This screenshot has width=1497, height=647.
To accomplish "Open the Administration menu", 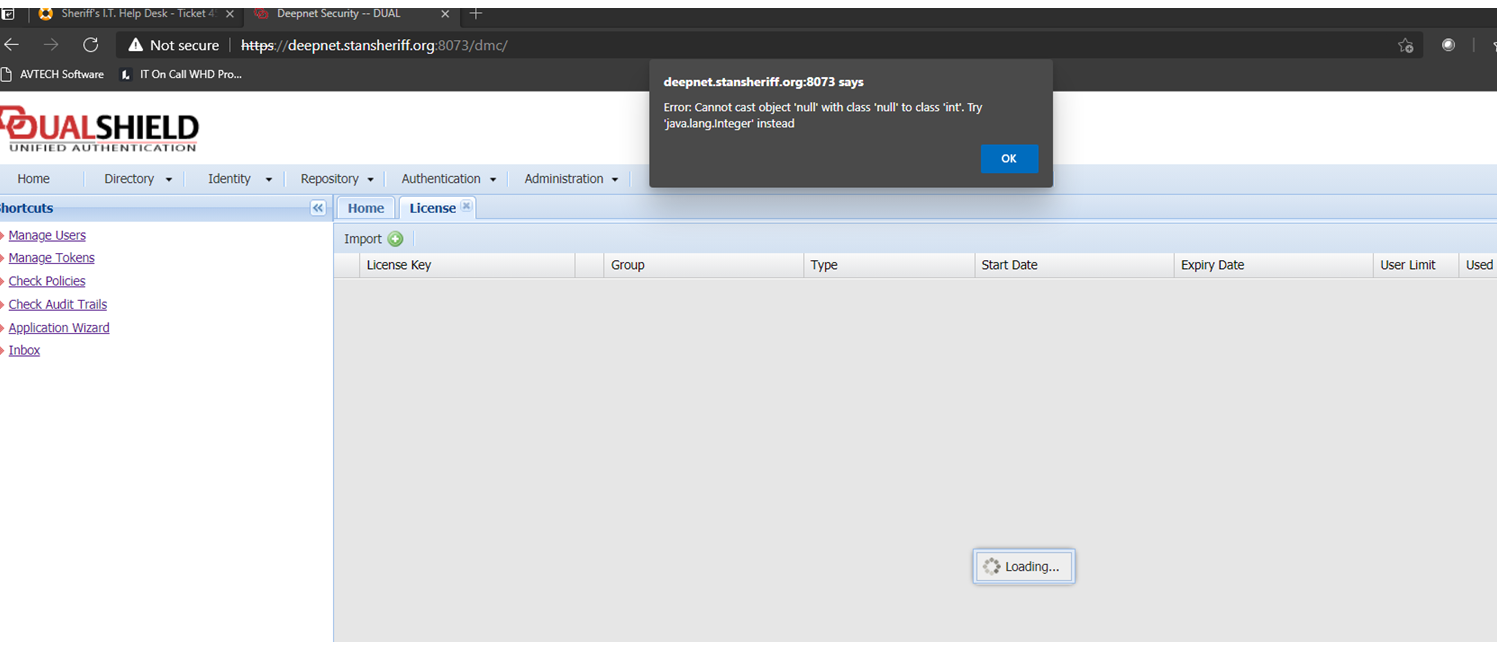I will (571, 179).
